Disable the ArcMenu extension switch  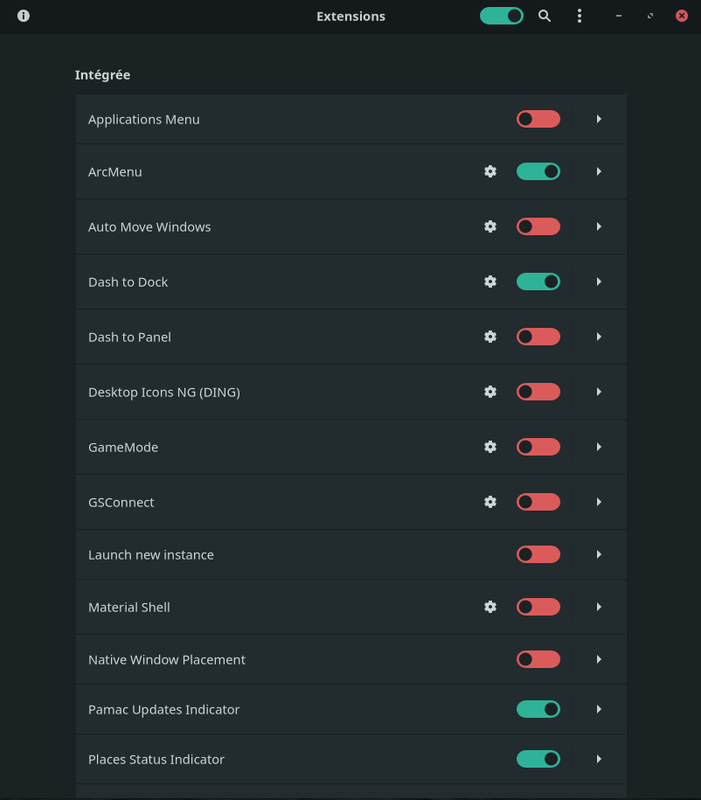pos(538,171)
